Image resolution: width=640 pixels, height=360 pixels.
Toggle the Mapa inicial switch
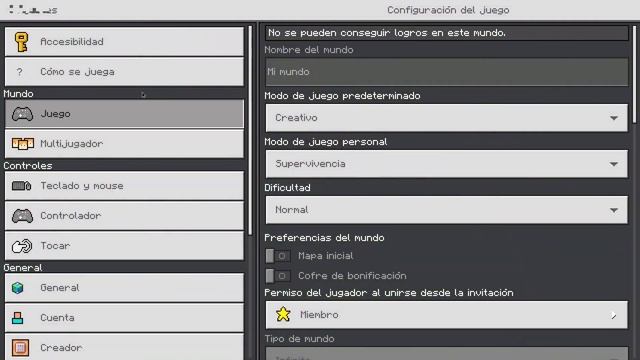(x=278, y=256)
